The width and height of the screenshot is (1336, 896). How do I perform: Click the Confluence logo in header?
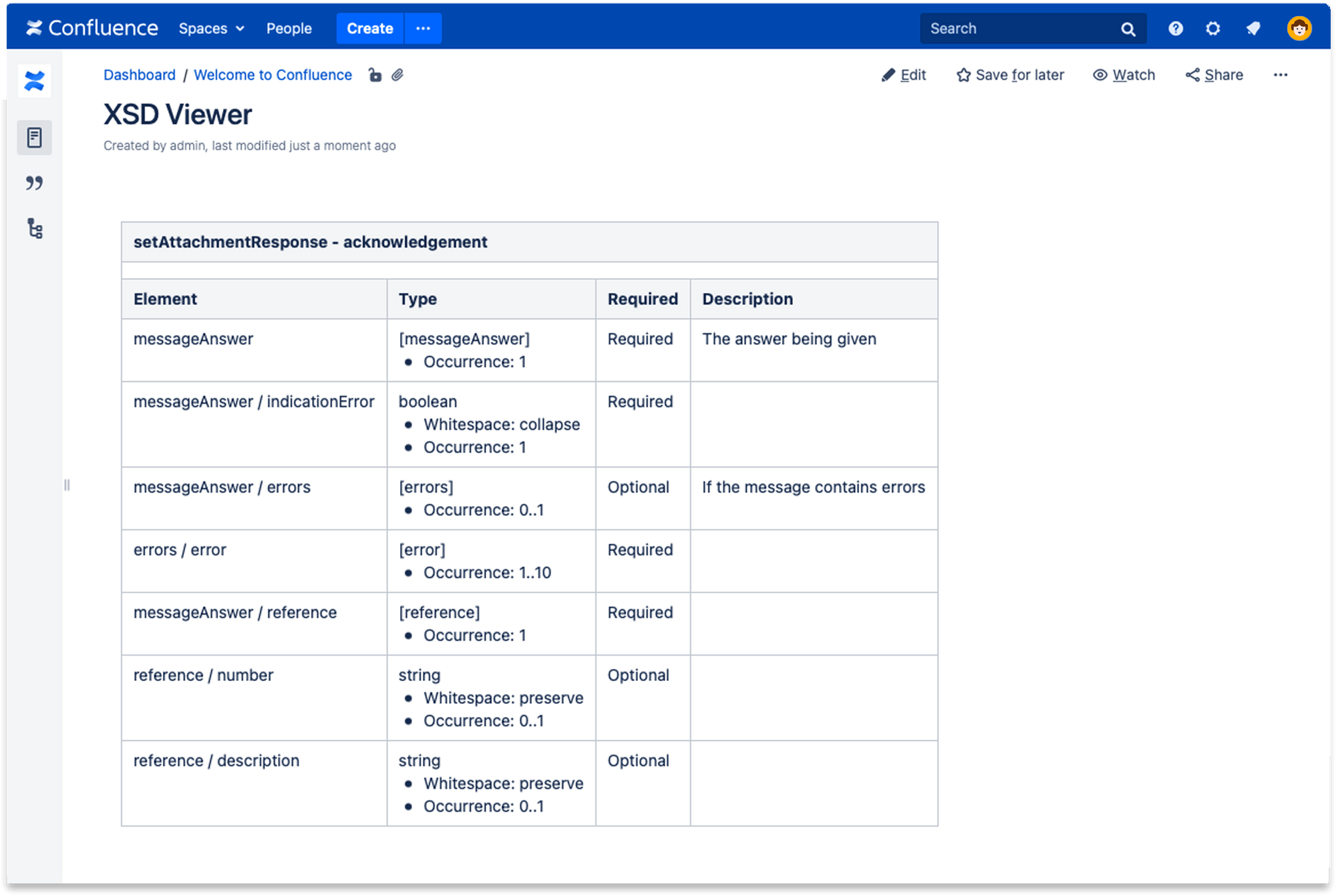click(92, 28)
